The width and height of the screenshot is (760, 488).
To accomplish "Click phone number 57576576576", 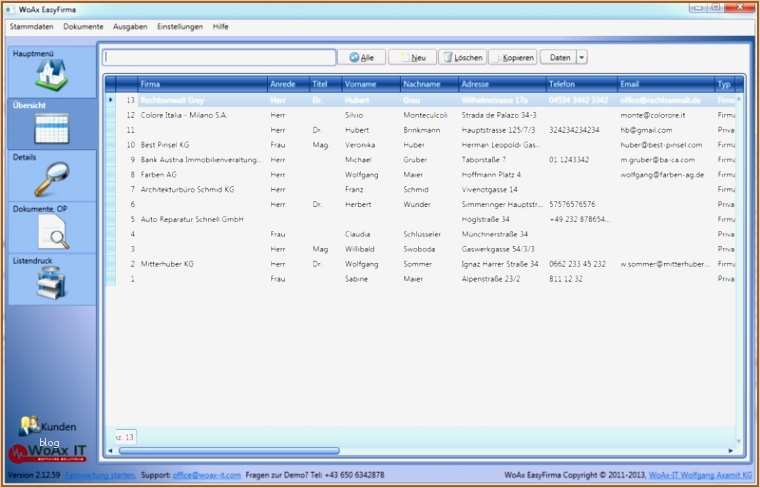I will click(572, 205).
